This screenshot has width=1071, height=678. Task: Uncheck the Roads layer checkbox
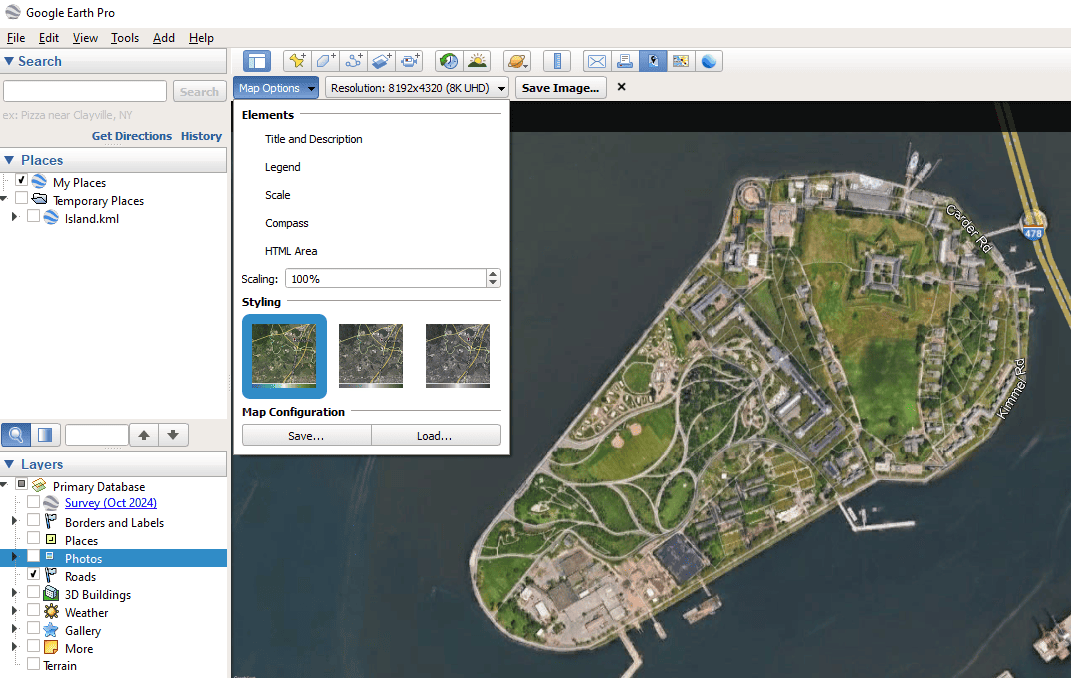click(x=34, y=575)
